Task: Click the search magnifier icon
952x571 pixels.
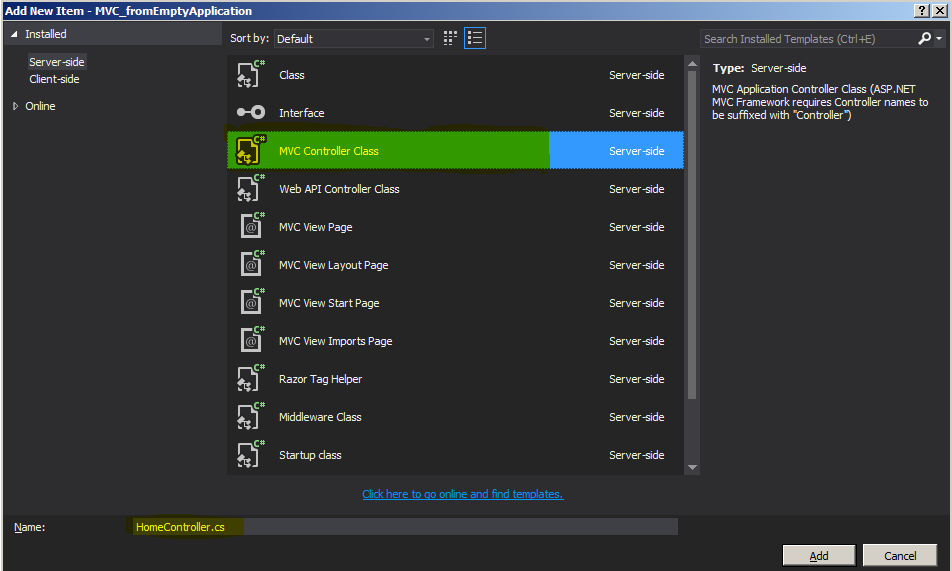Action: point(924,38)
